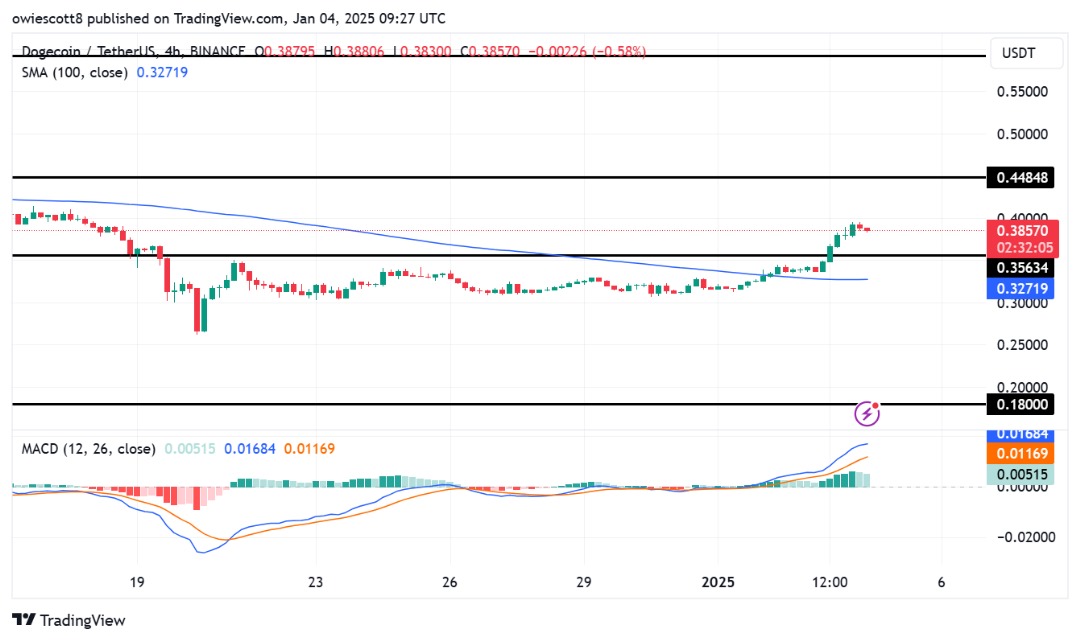
Task: Click the 2025 marker on time axis
Action: pos(718,582)
